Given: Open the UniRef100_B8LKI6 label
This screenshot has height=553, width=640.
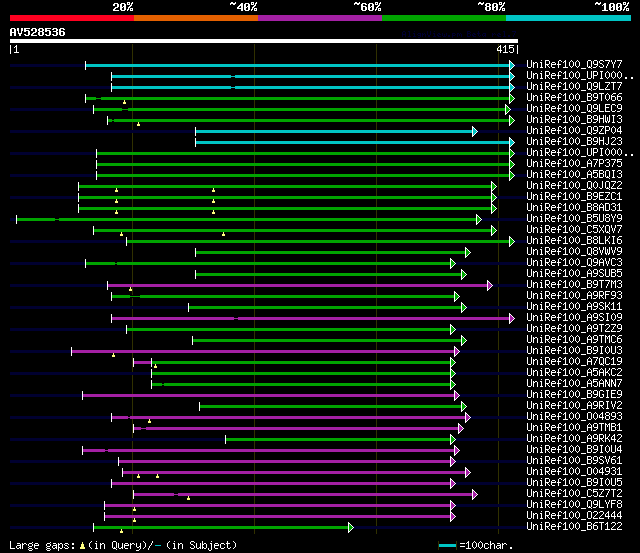Looking at the screenshot, I should (x=574, y=241).
